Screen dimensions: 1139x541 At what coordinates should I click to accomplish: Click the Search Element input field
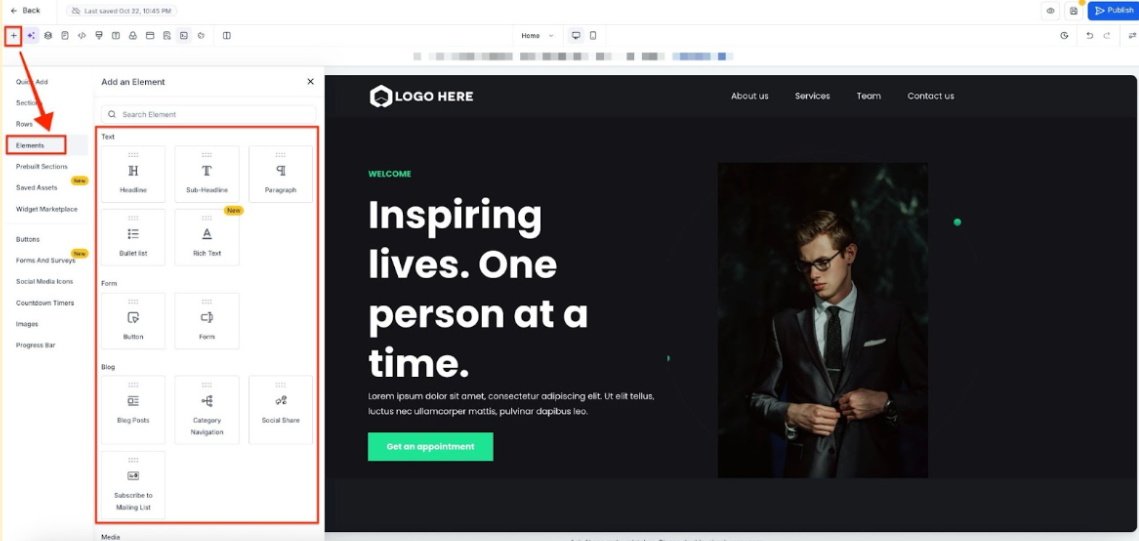click(x=208, y=114)
